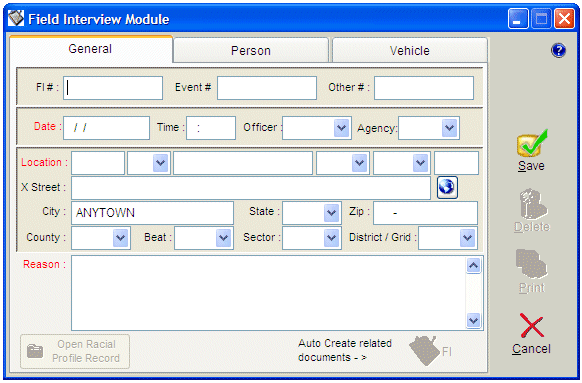Image resolution: width=582 pixels, height=383 pixels.
Task: Click the red X Cancel icon
Action: coord(532,326)
